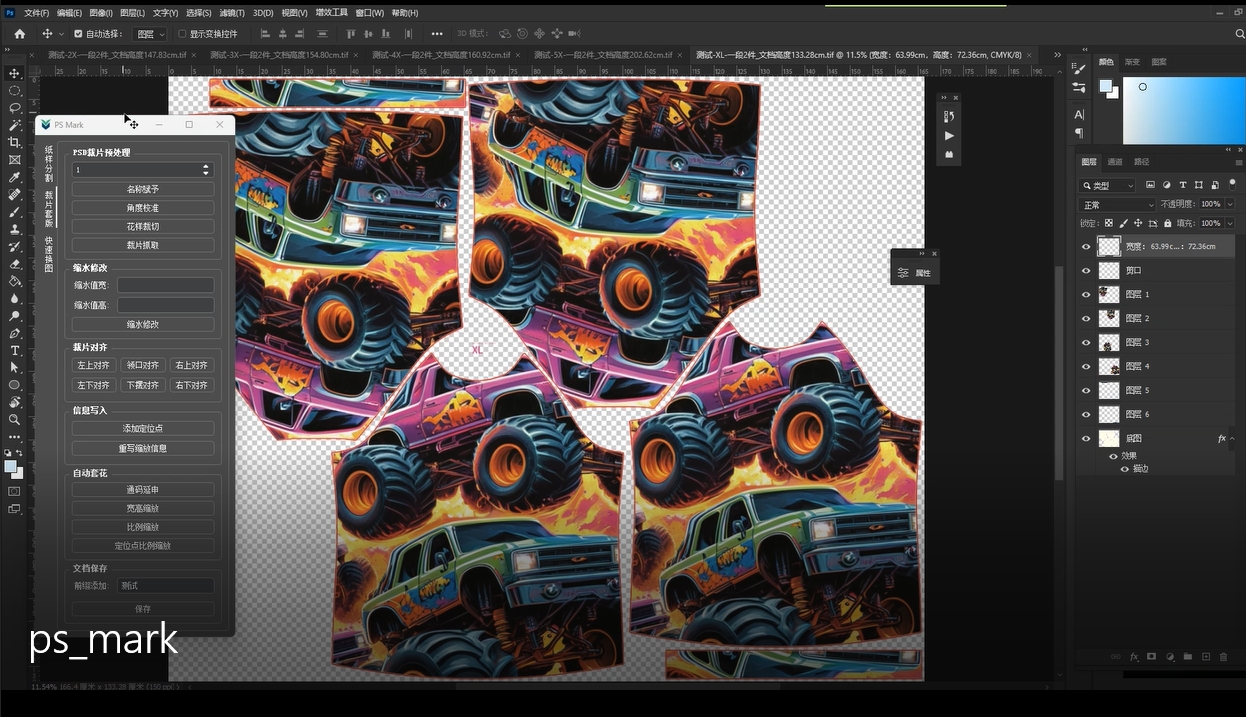Select the Horizontal Type tool

point(15,350)
